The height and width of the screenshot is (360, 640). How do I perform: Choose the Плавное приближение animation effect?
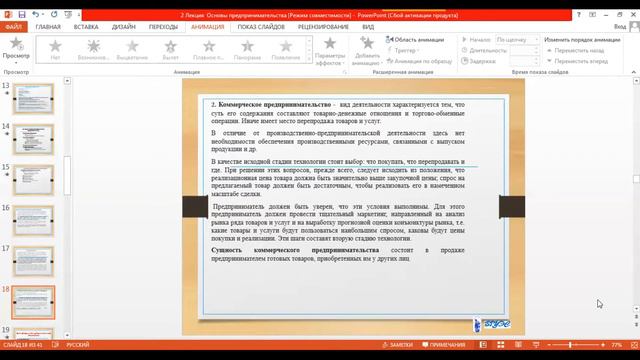(x=209, y=50)
